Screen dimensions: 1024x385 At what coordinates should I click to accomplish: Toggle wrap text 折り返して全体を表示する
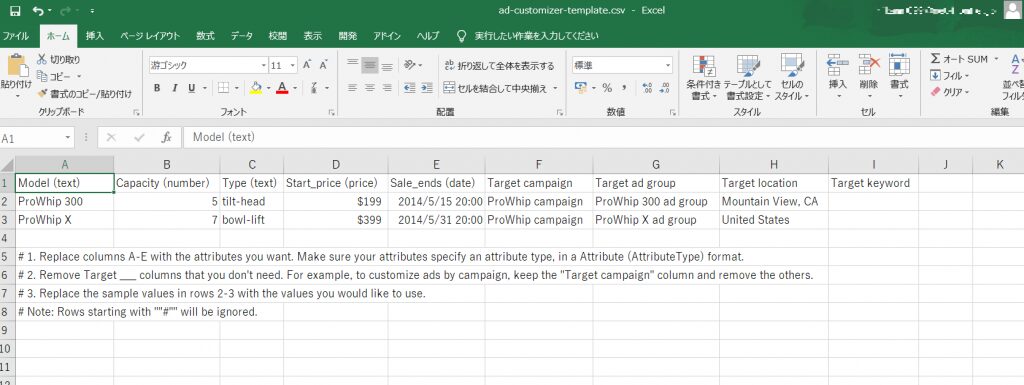tap(499, 65)
